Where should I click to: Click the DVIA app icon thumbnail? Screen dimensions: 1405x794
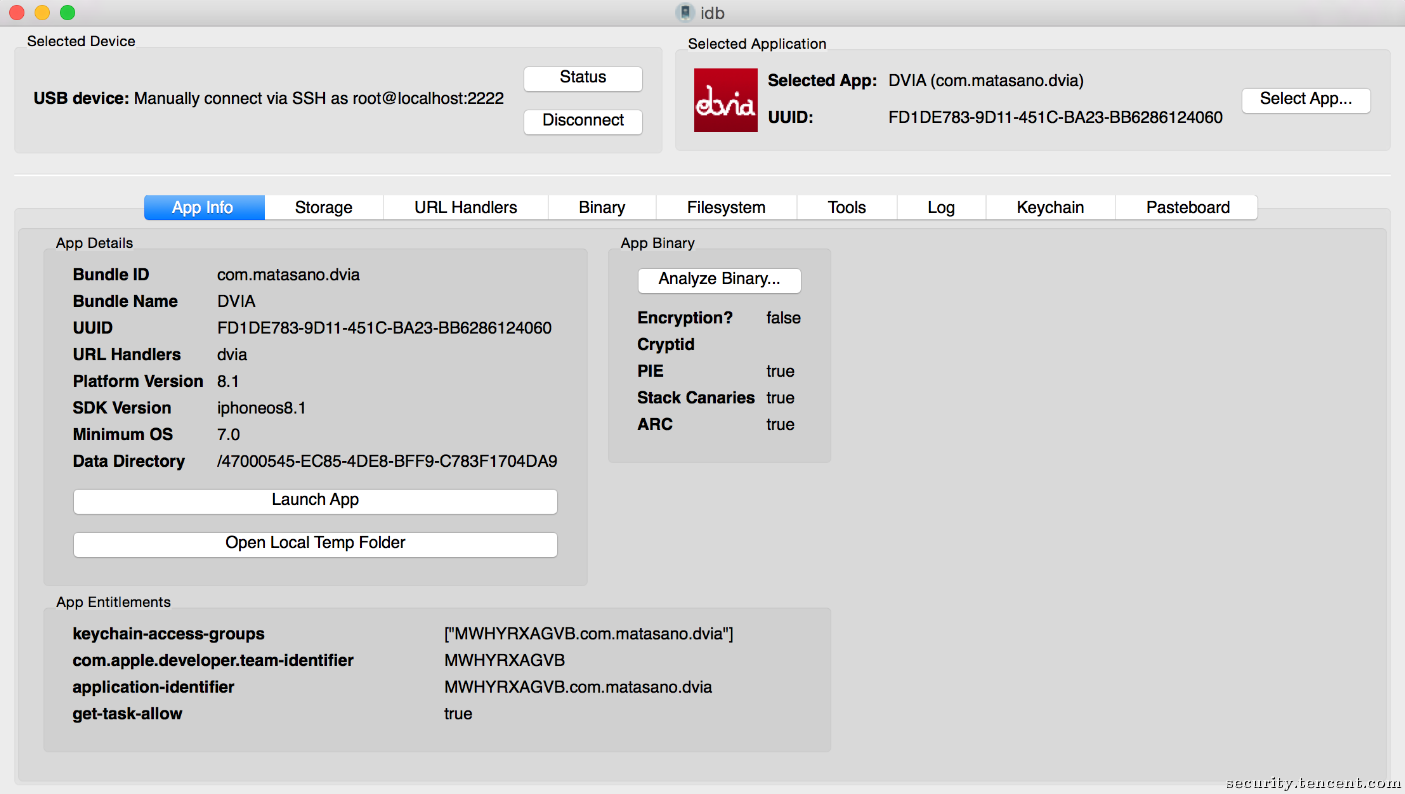pos(726,100)
